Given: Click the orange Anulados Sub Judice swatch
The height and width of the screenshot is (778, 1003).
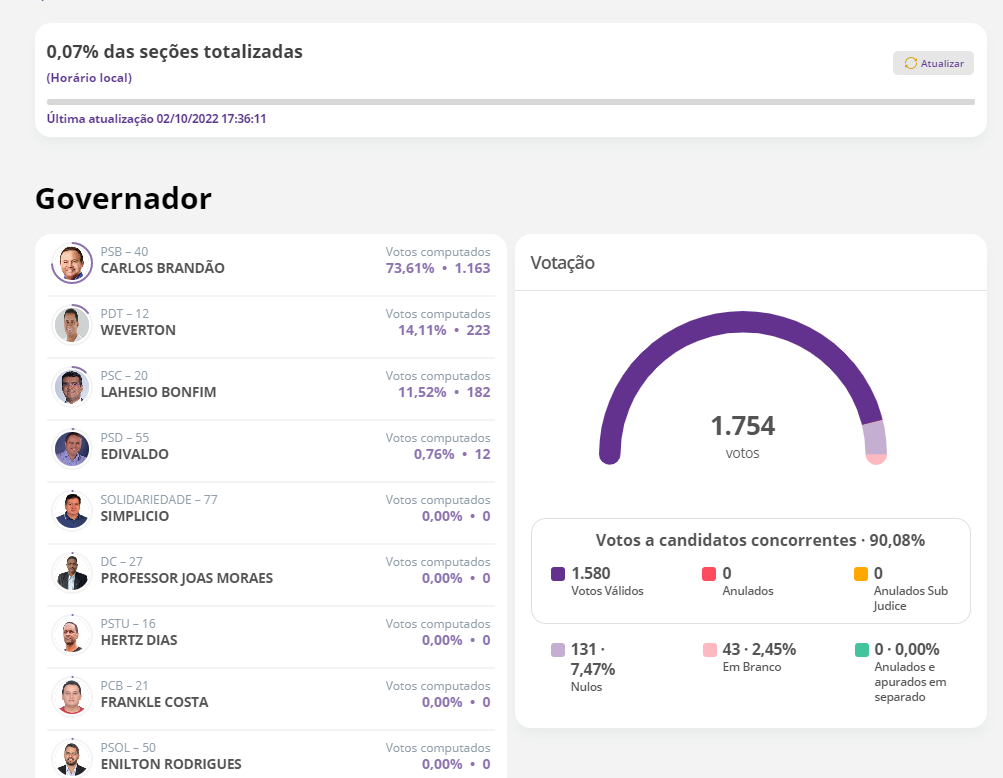Looking at the screenshot, I should (x=860, y=574).
